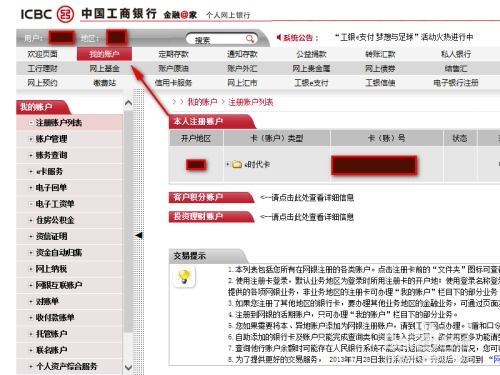Click the light bulb tip icon
This screenshot has width=500, height=375.
pyautogui.click(x=184, y=277)
